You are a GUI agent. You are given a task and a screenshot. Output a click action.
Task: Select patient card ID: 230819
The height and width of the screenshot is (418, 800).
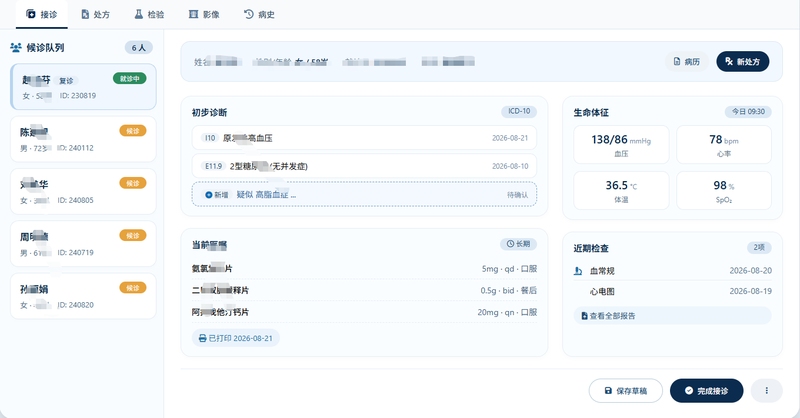tap(83, 87)
